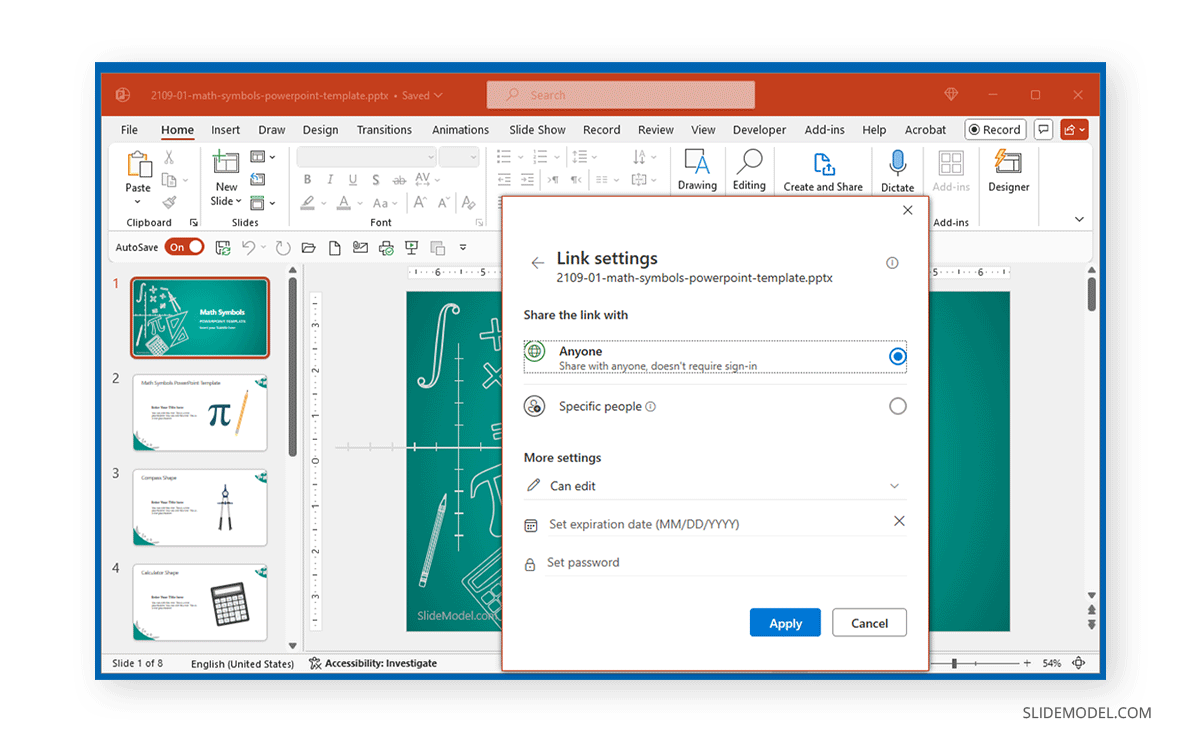
Task: Apply text Shadow formatting
Action: coord(376,180)
